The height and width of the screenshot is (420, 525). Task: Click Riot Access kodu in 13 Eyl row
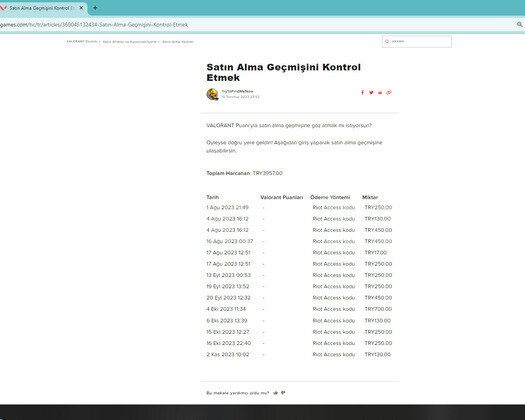(334, 275)
